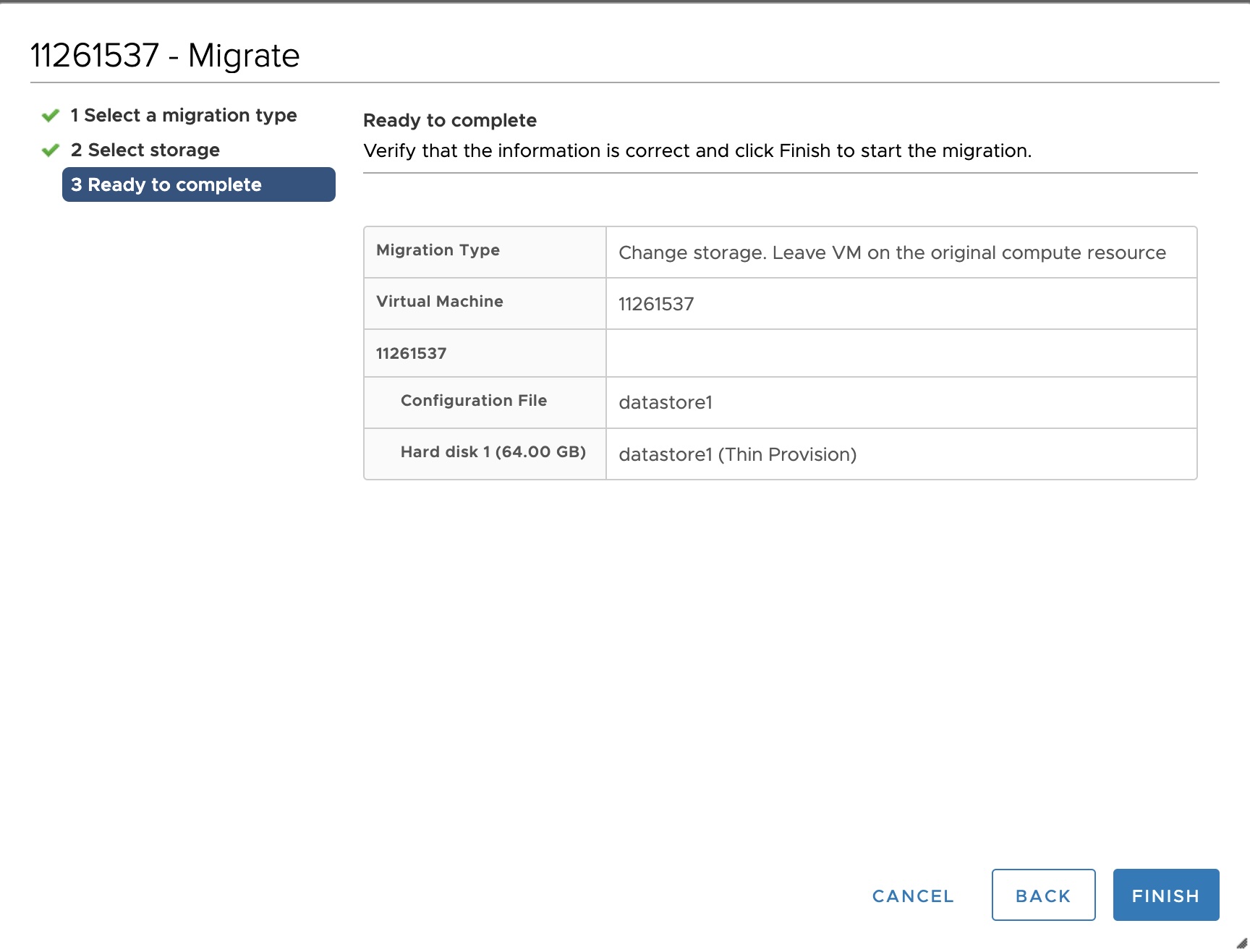Click the 11261537 group row in the table
The height and width of the screenshot is (952, 1250).
(411, 353)
